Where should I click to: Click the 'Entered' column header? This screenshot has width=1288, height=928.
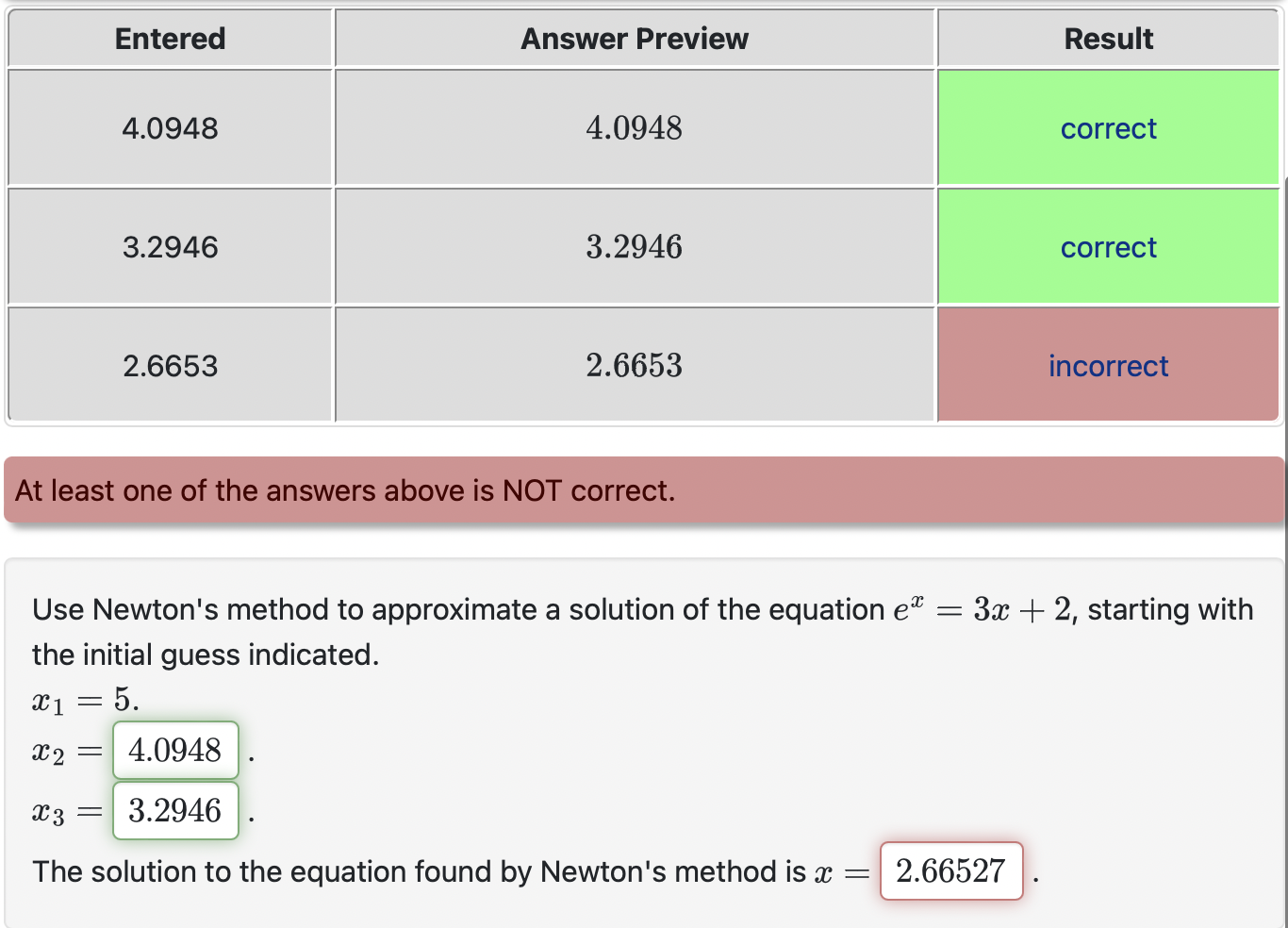(170, 39)
